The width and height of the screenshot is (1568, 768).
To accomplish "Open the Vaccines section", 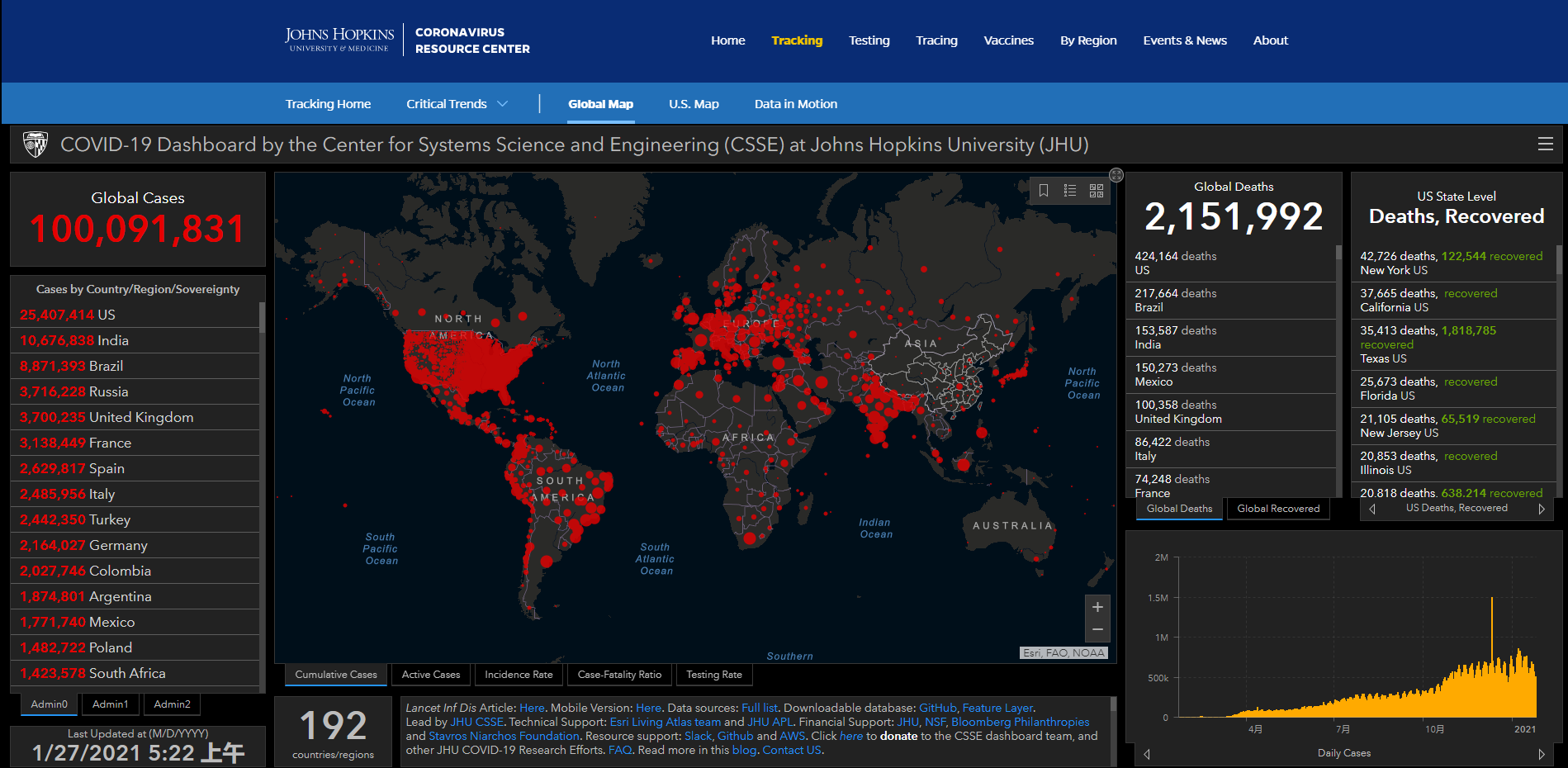I will click(x=1008, y=40).
